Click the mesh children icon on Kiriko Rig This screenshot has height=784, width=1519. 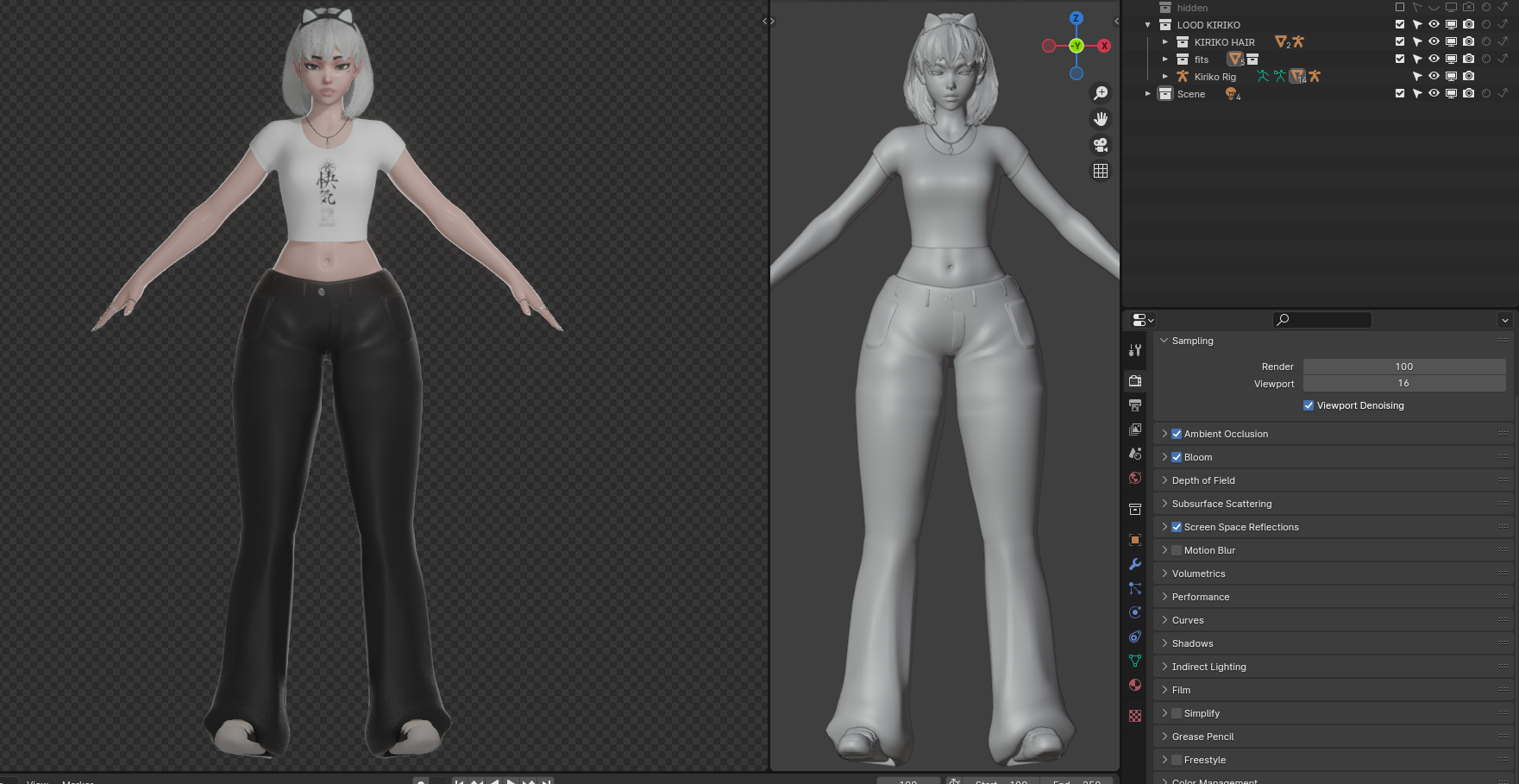tap(1297, 76)
